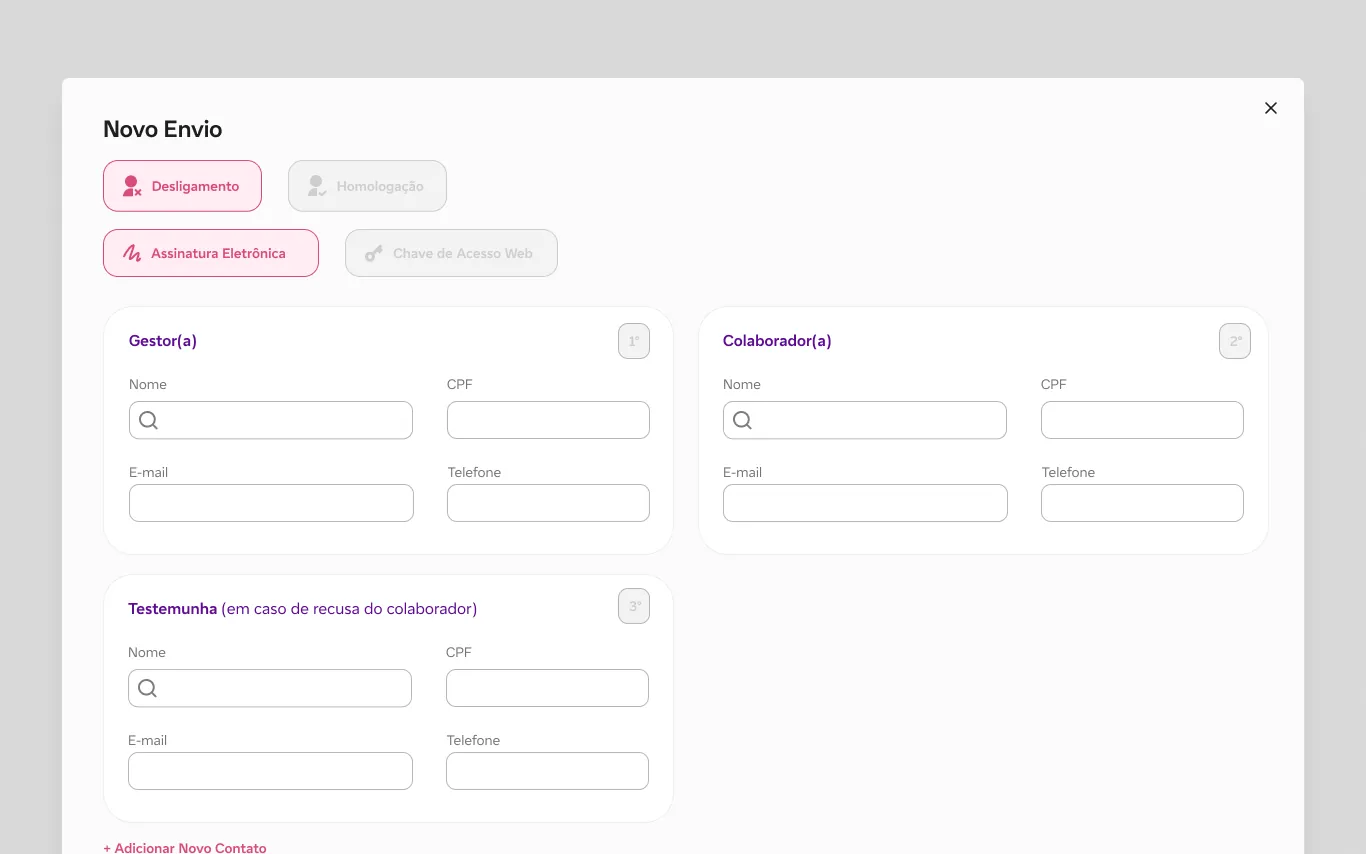
Task: Focus the Gestor(a) Nome search field
Action: [x=271, y=420]
